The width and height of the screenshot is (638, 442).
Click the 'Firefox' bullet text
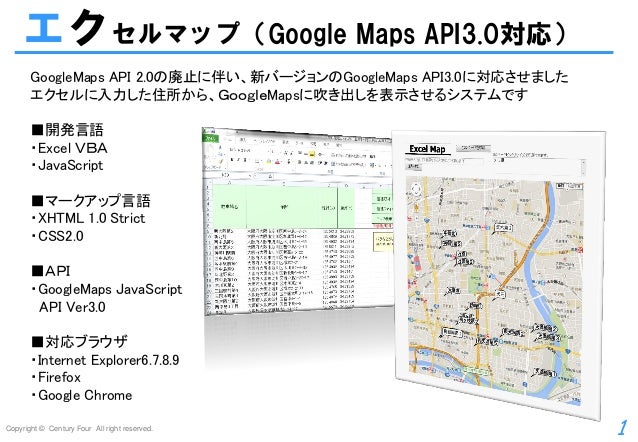click(x=59, y=377)
